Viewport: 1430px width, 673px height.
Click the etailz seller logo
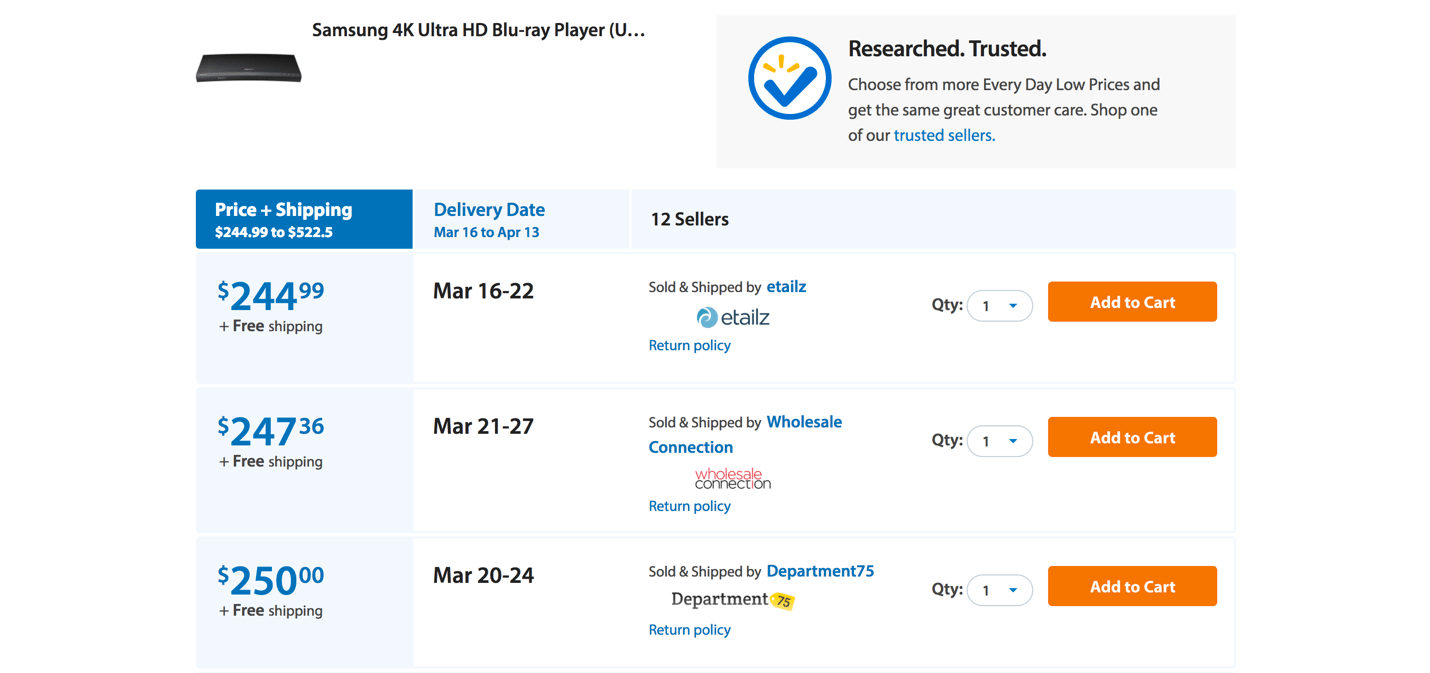733,317
